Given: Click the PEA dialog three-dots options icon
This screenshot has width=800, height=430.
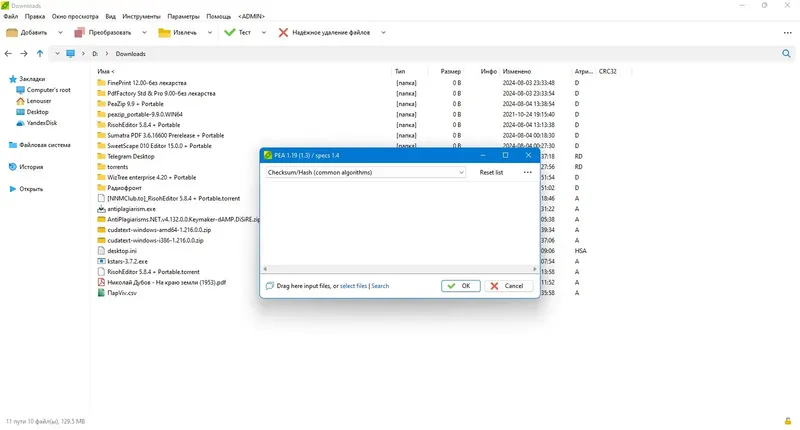Looking at the screenshot, I should click(x=528, y=172).
